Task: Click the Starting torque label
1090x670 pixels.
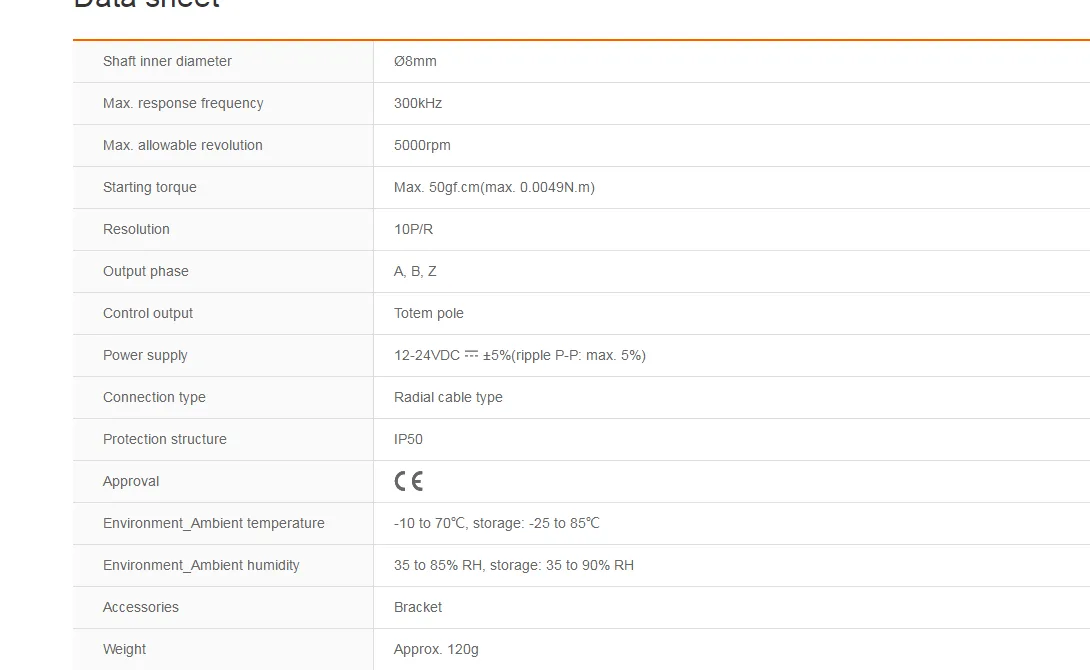Action: click(x=149, y=187)
